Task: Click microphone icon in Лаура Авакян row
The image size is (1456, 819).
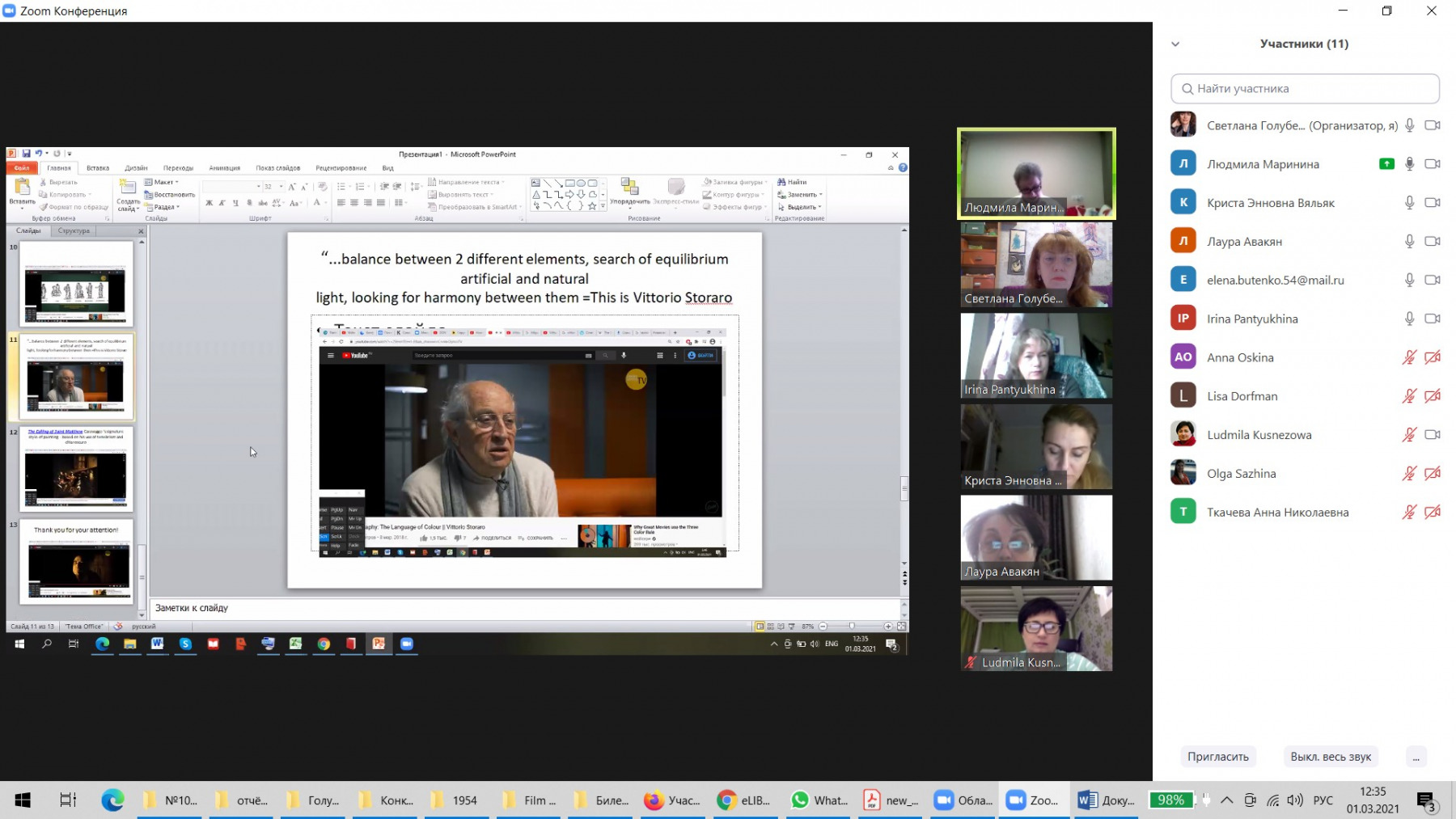Action: point(1409,242)
